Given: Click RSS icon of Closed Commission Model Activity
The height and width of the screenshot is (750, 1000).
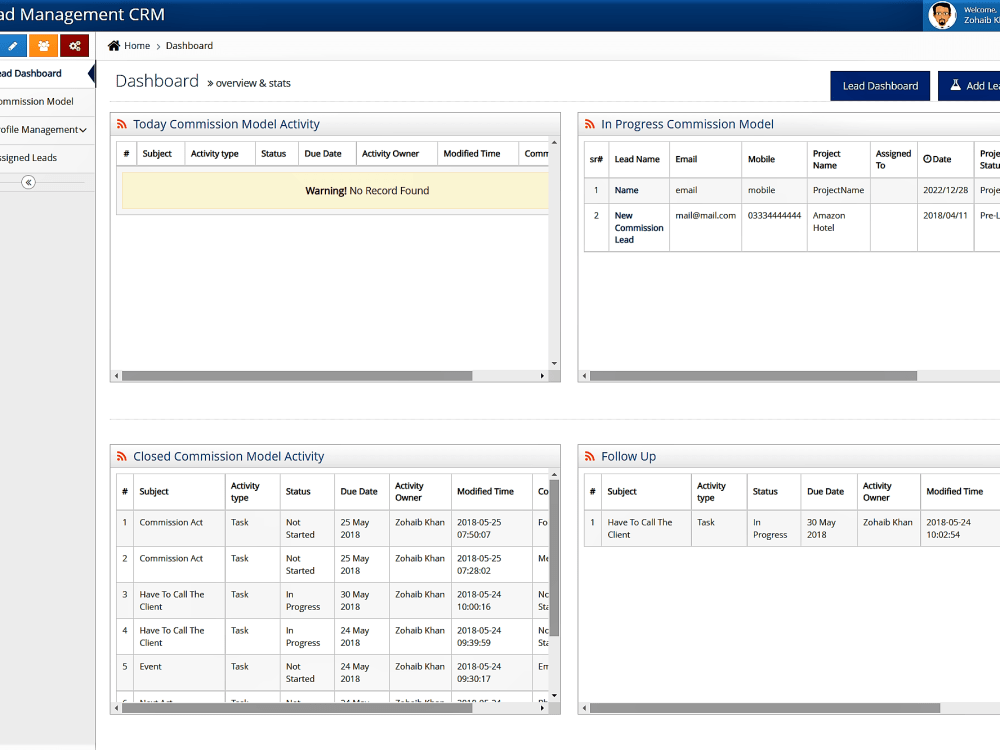Looking at the screenshot, I should pos(122,457).
